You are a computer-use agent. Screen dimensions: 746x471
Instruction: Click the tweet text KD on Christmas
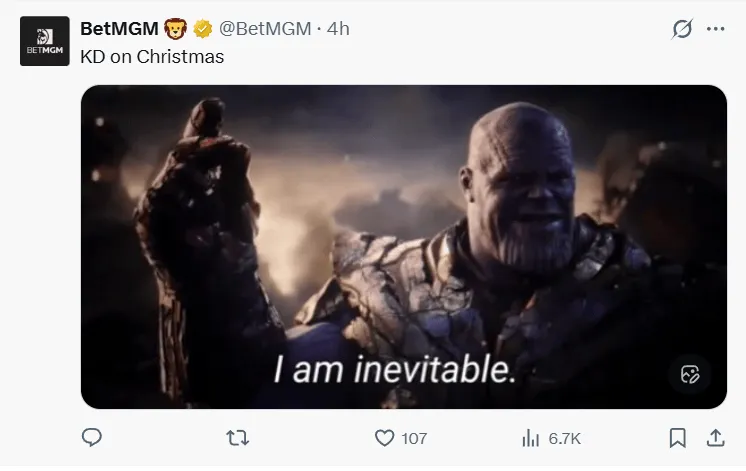(151, 57)
